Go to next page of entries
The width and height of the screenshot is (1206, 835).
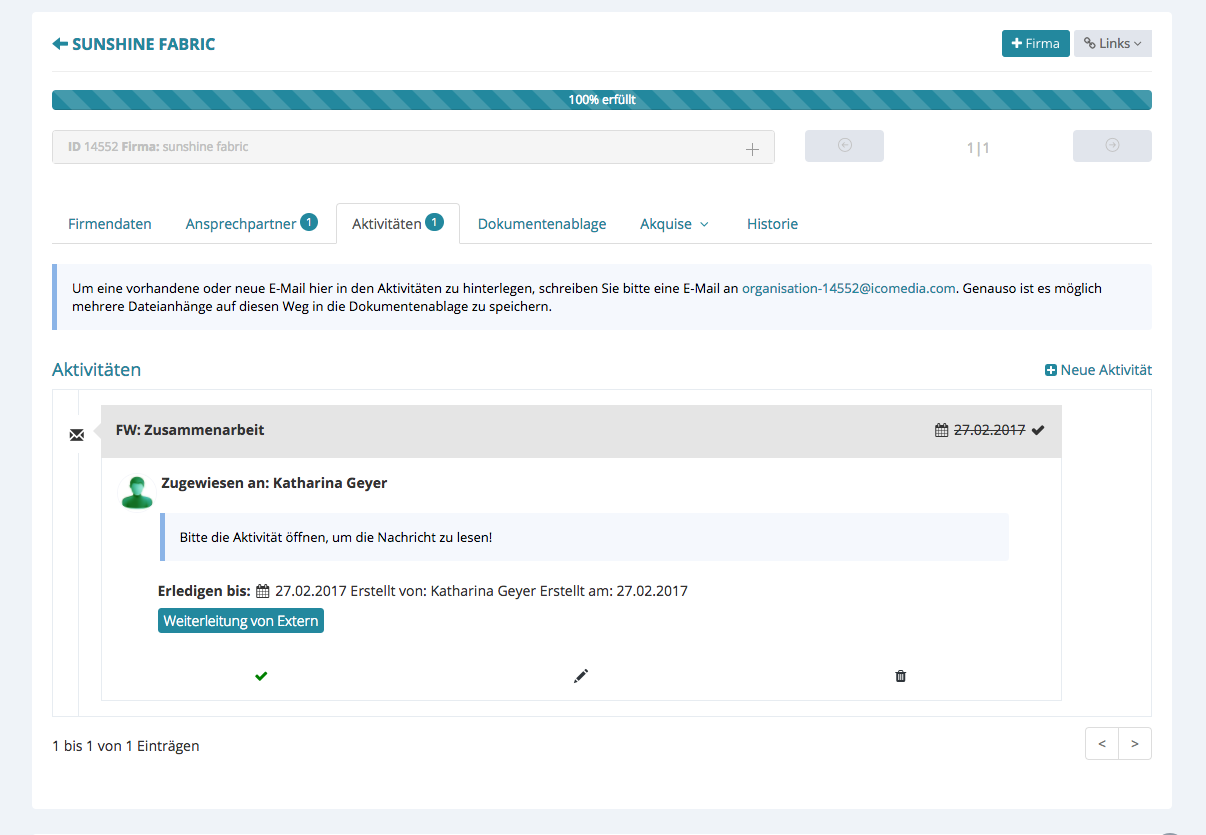click(x=1134, y=744)
